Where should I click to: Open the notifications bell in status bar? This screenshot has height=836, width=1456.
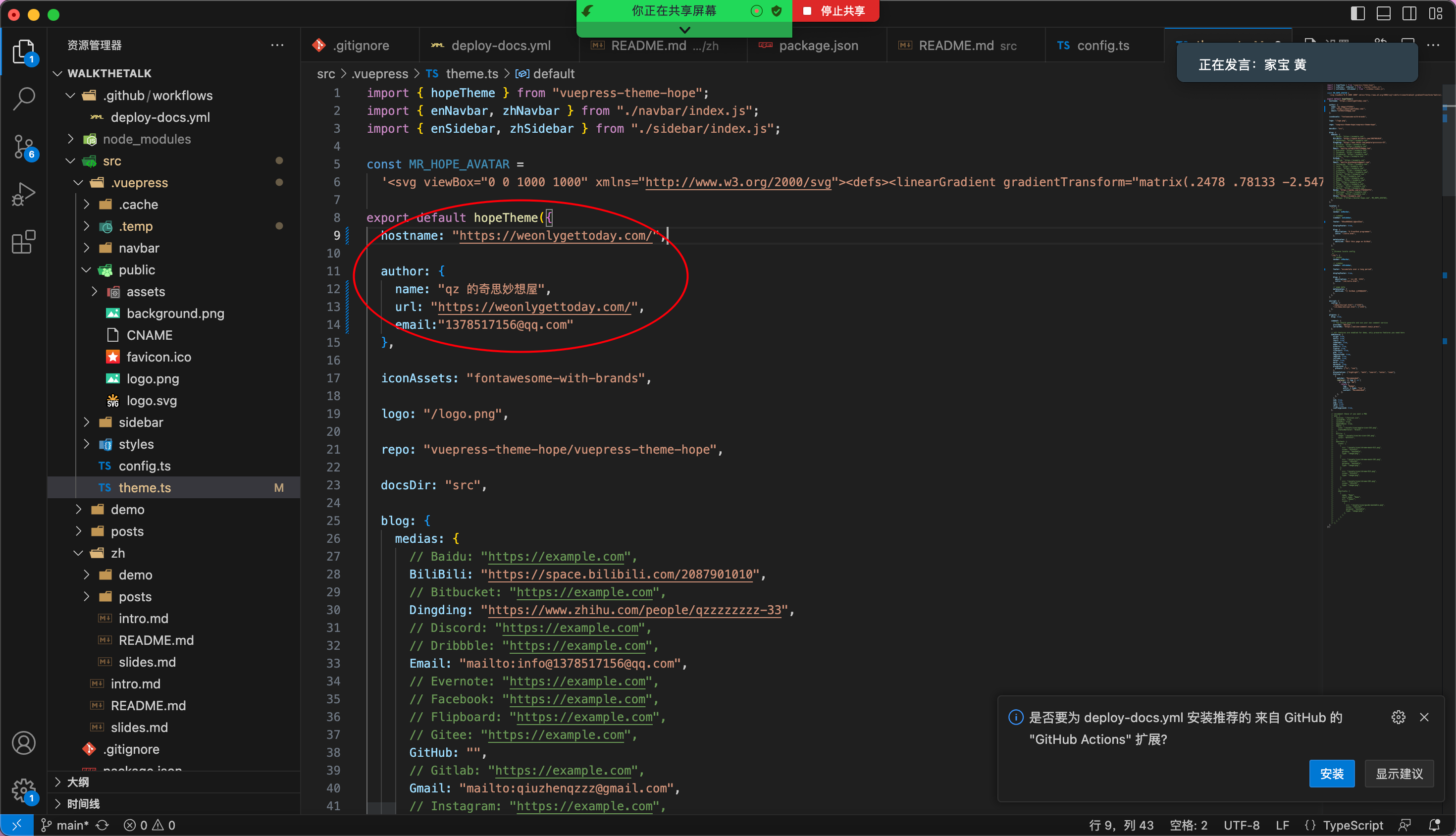point(1435,825)
